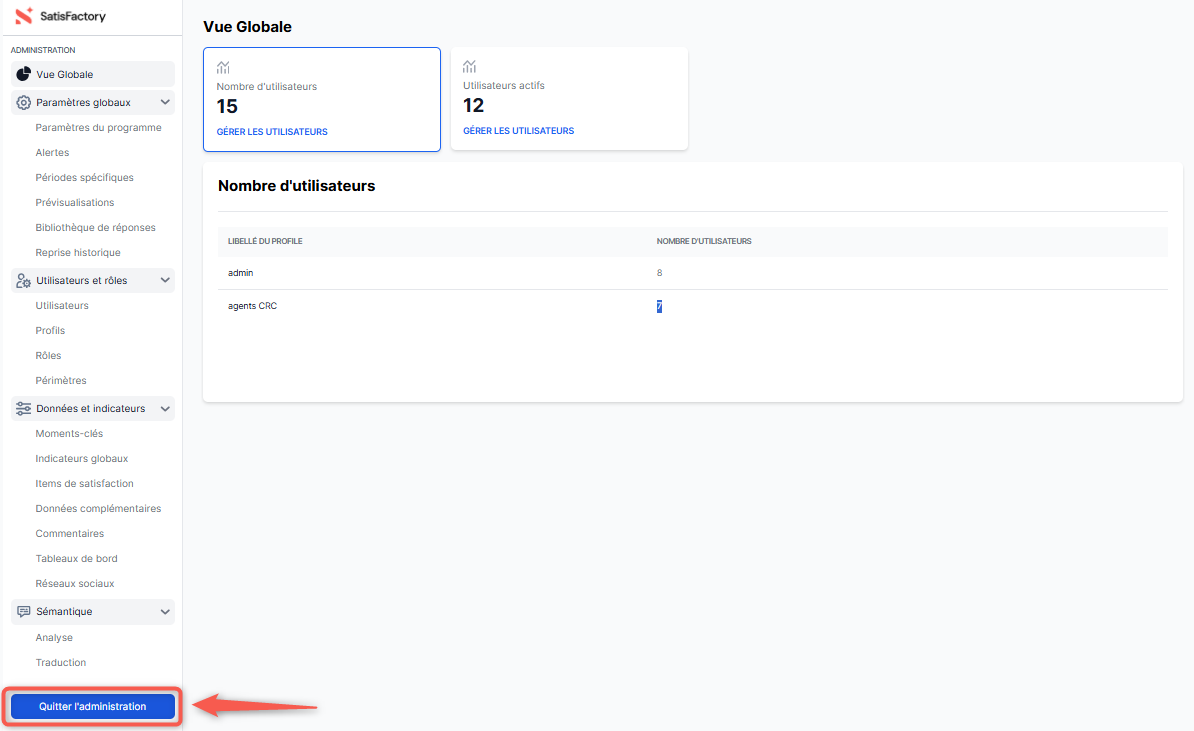
Task: Select the agents CRC profile row
Action: tap(252, 306)
